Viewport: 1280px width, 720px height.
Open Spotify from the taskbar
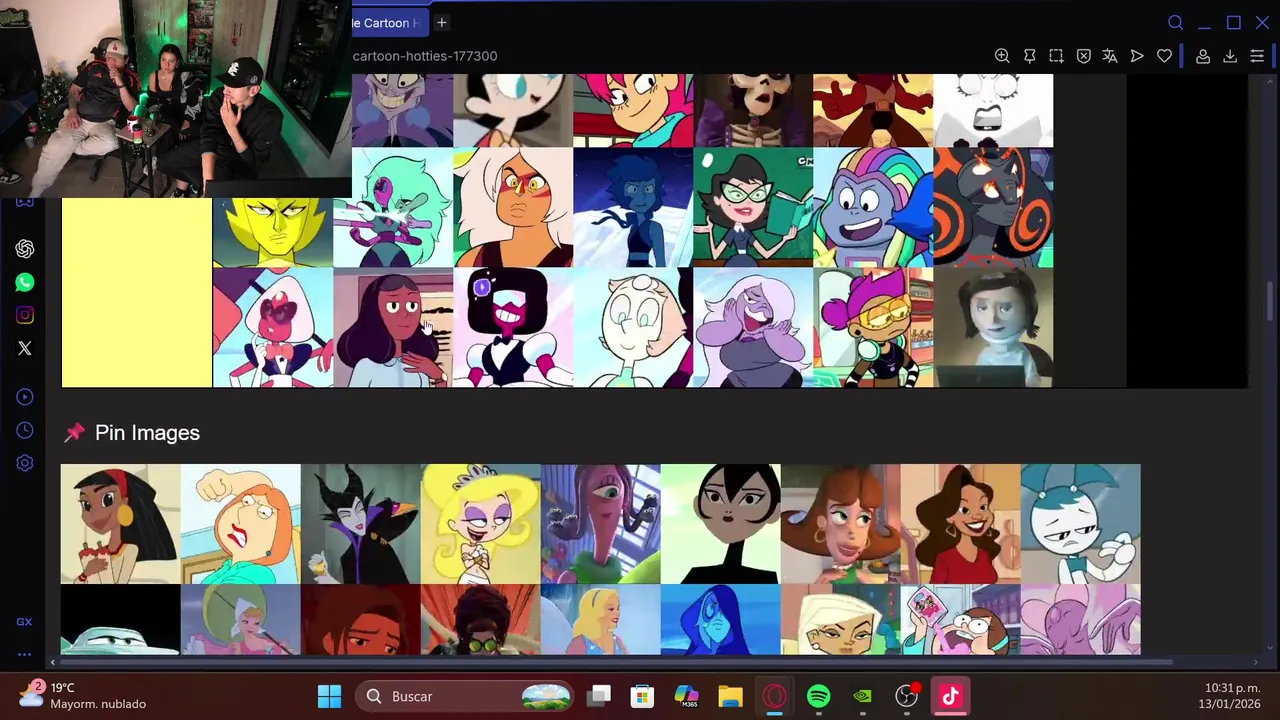(818, 696)
